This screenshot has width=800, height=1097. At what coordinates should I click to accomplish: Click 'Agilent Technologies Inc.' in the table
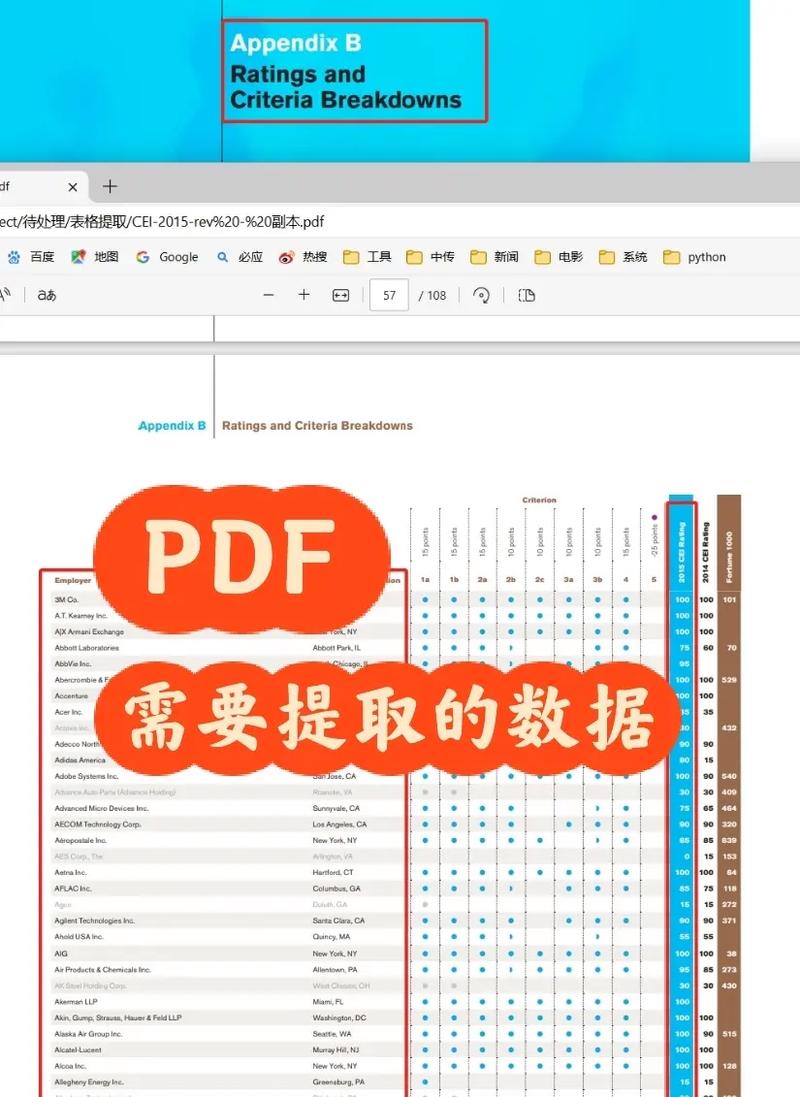(x=94, y=921)
